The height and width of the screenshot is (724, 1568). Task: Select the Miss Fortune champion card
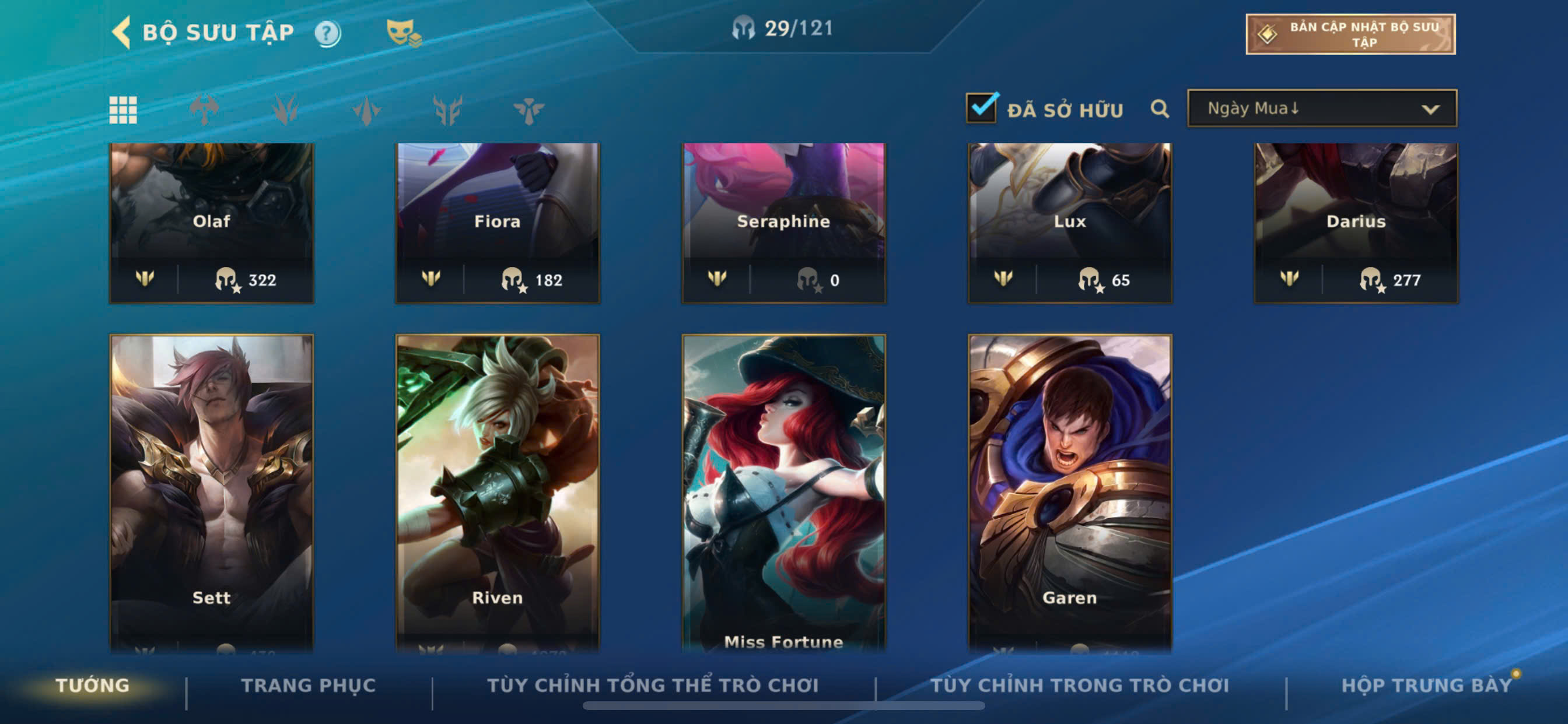[x=784, y=493]
